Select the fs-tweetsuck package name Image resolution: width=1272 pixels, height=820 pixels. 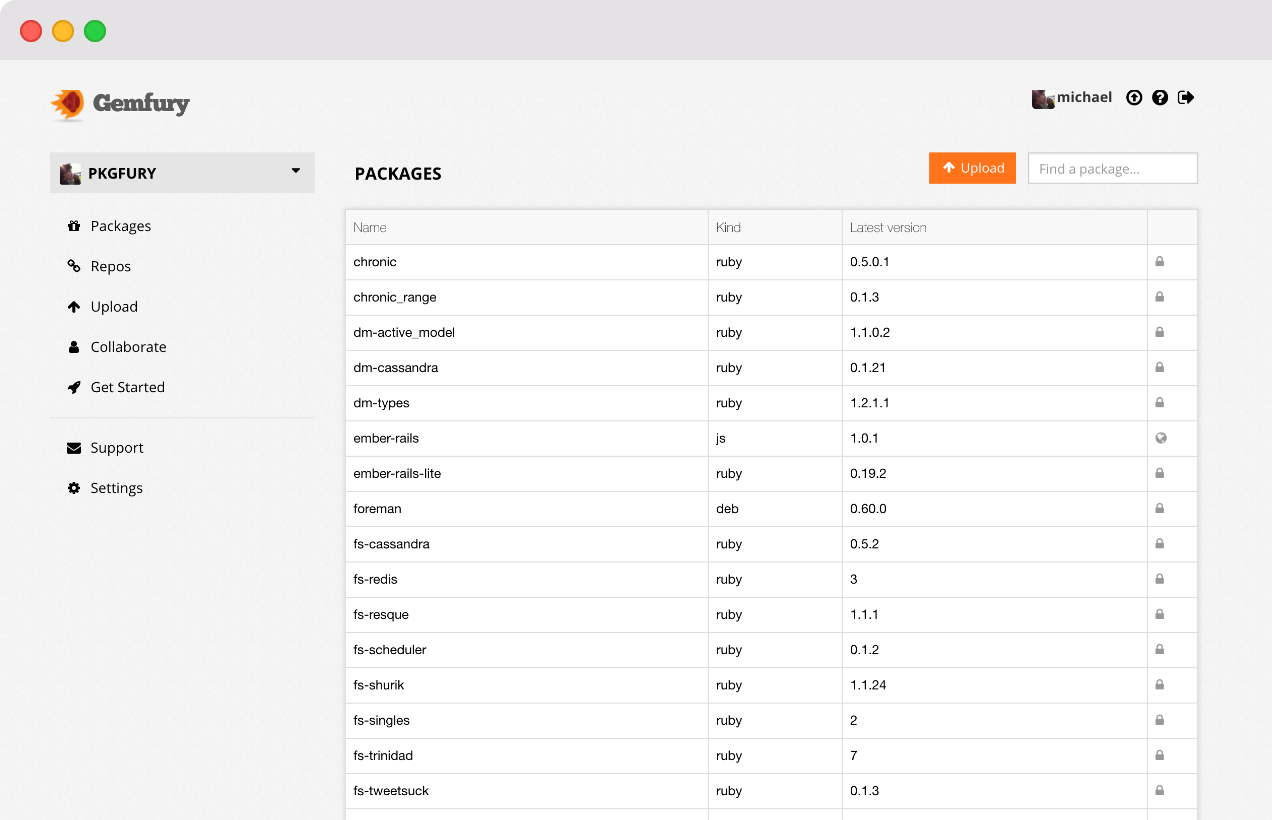click(x=391, y=791)
